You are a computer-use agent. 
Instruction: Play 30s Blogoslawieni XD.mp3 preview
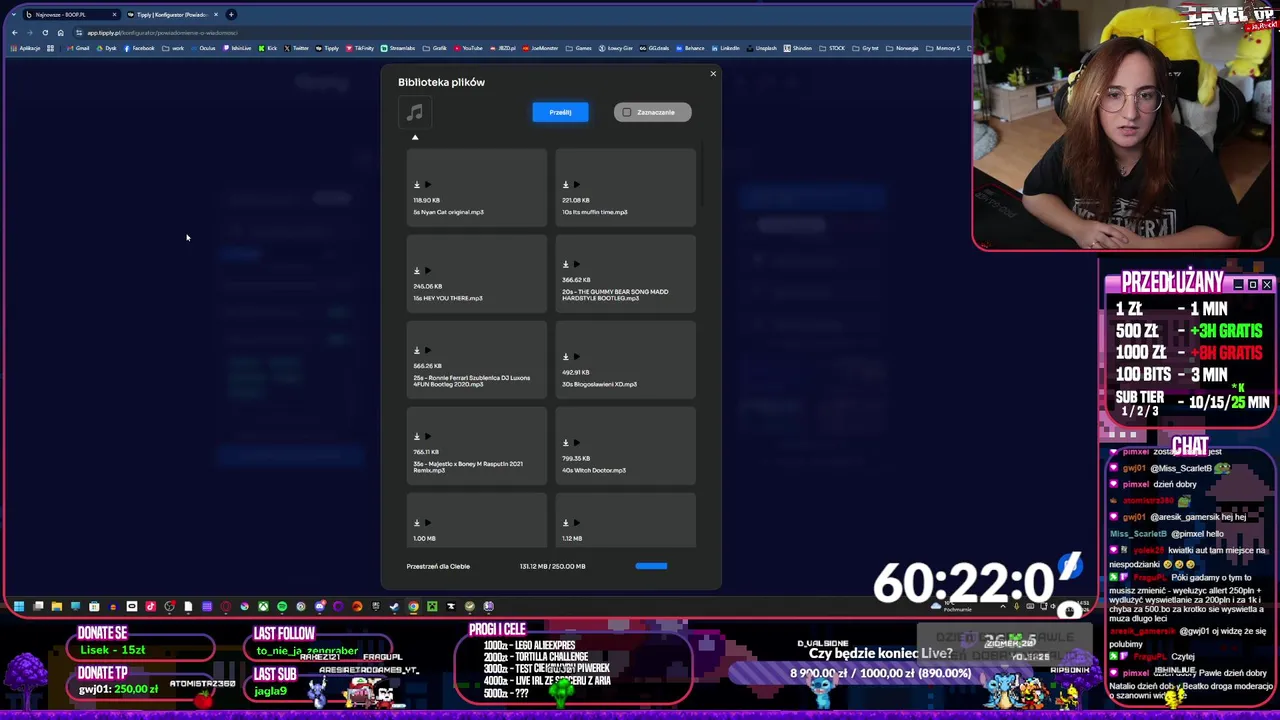pos(576,357)
